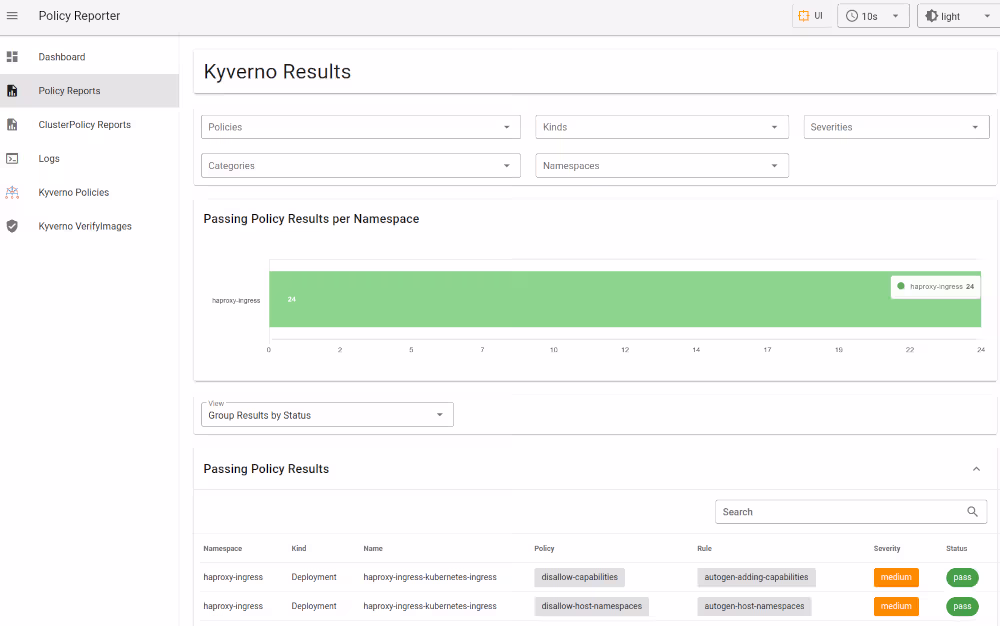Click the UI button in header
The image size is (1000, 626).
pyautogui.click(x=810, y=16)
